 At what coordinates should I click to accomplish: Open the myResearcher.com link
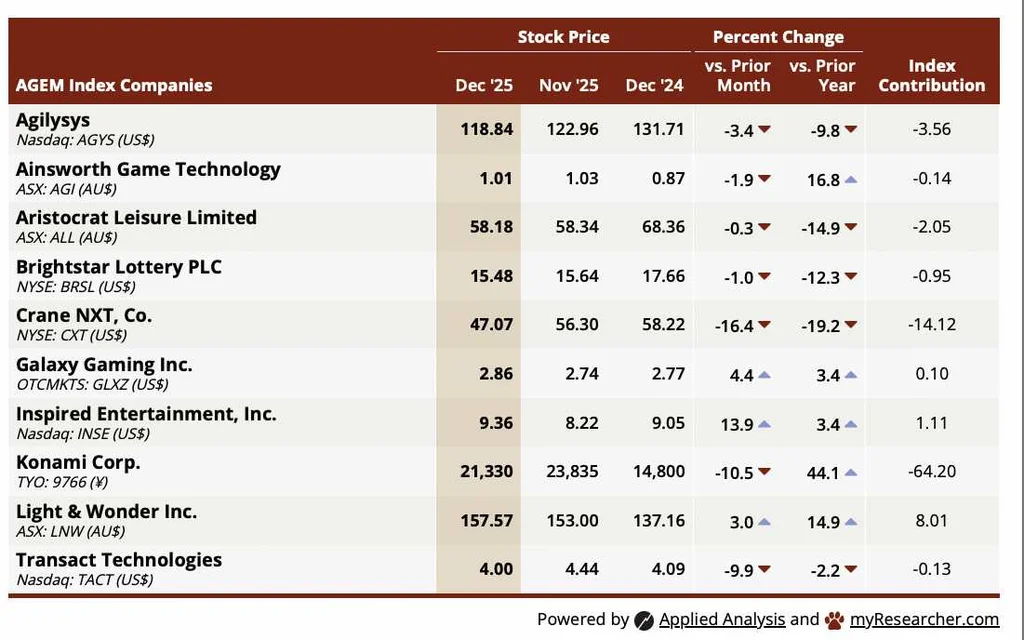click(x=923, y=620)
